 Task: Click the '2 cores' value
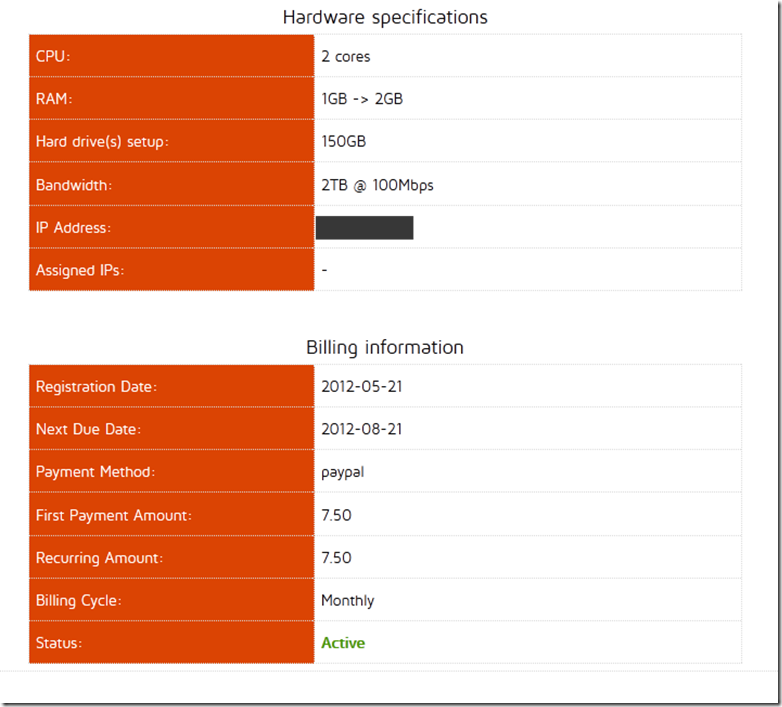pyautogui.click(x=346, y=56)
